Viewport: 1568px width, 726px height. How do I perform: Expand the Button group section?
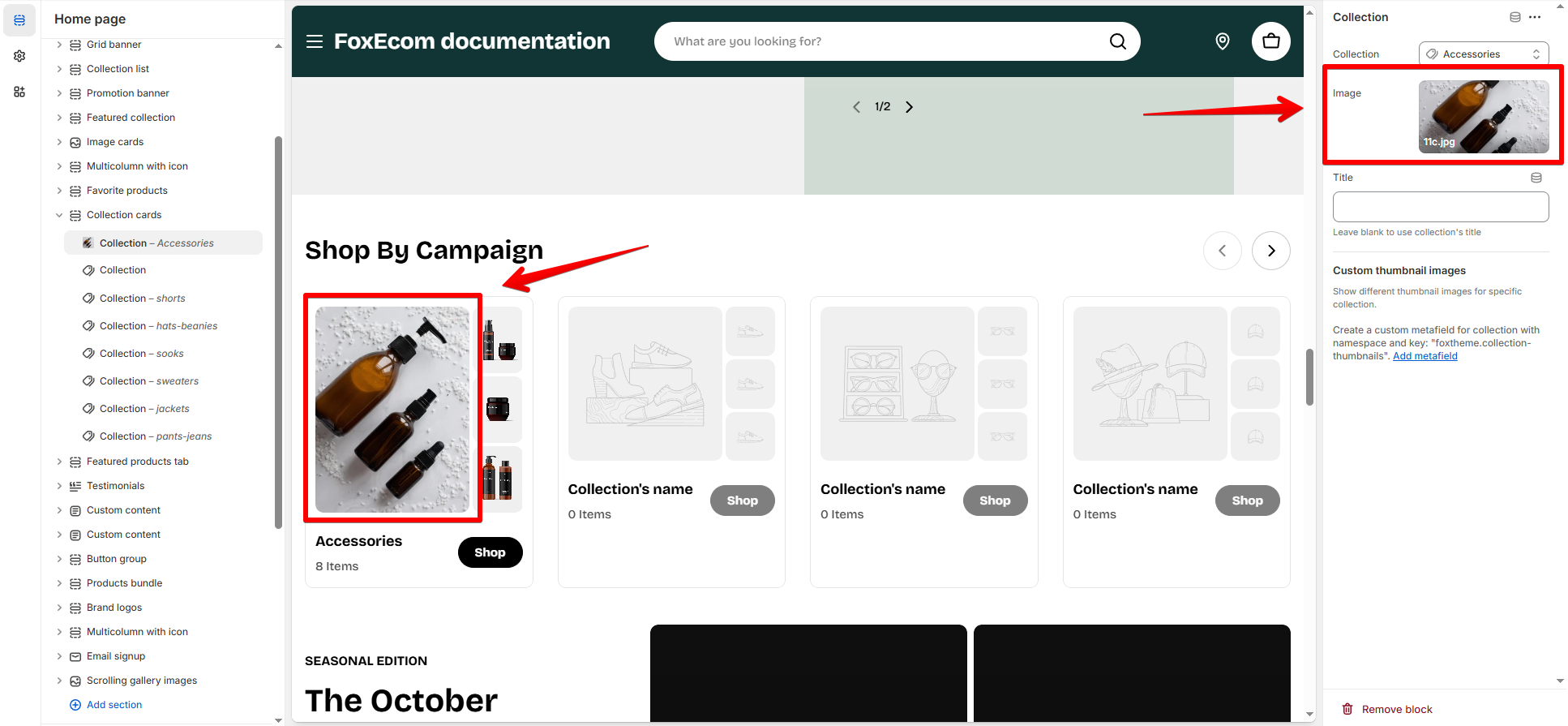pos(59,559)
